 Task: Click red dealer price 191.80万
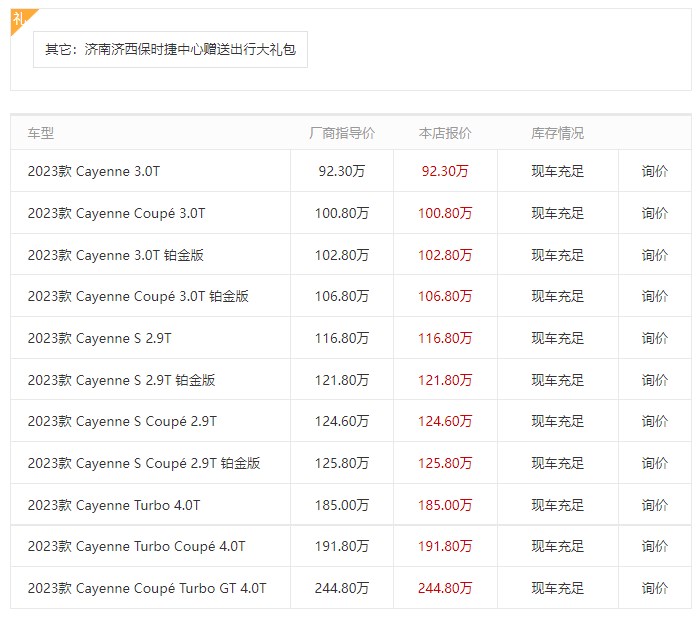[445, 546]
